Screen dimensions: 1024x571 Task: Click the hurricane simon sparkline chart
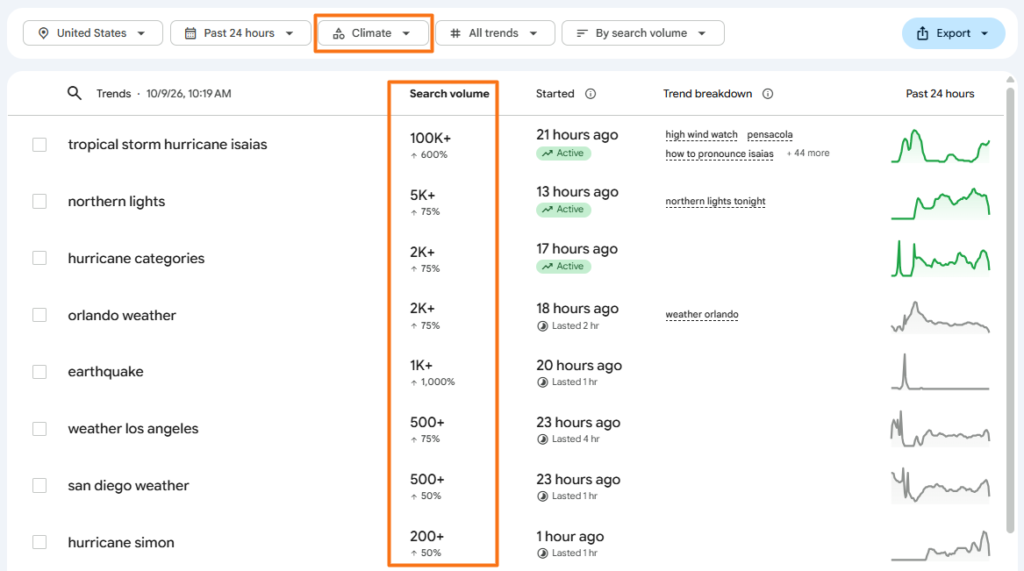[940, 546]
